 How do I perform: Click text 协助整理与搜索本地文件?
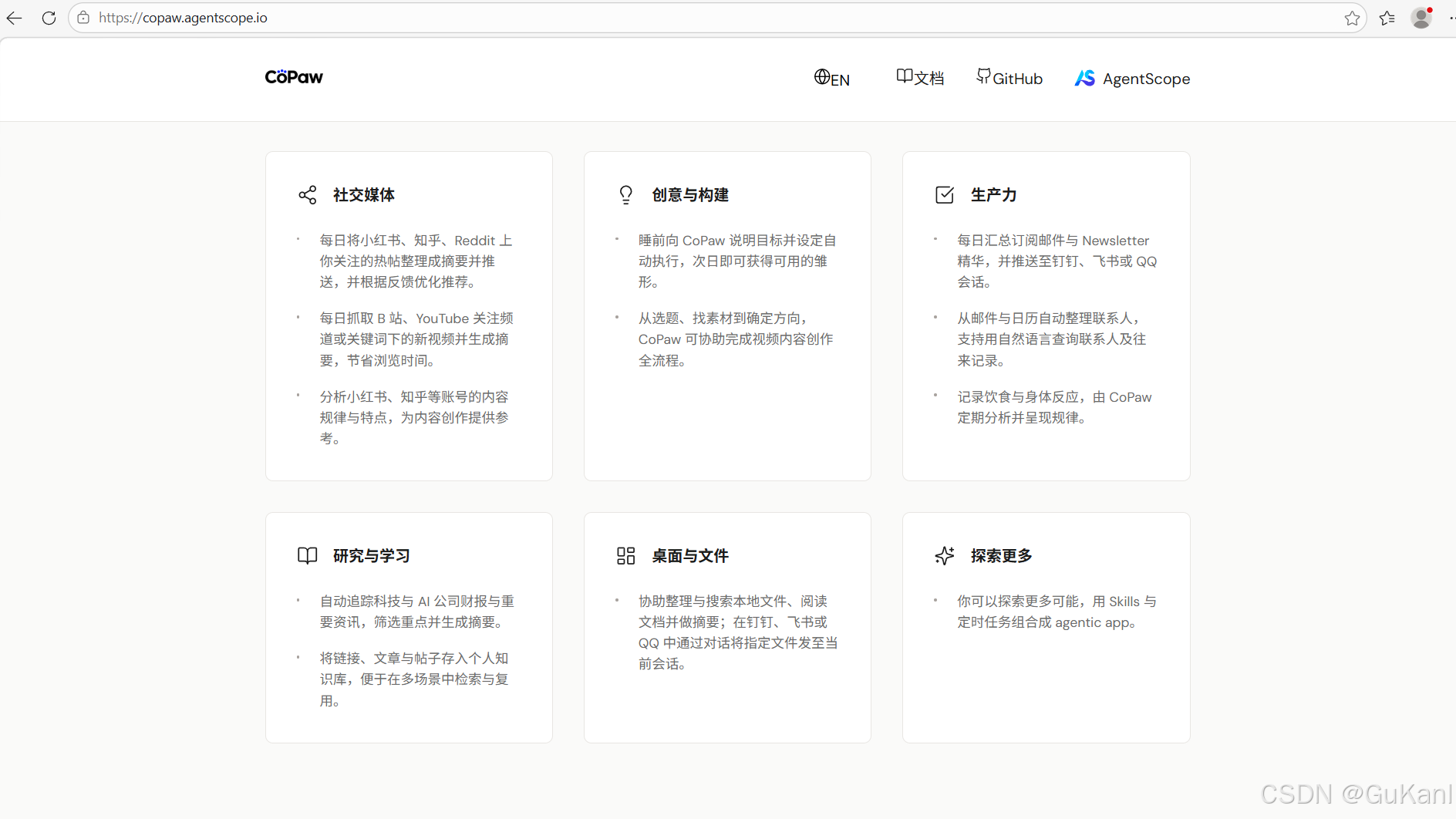point(738,632)
